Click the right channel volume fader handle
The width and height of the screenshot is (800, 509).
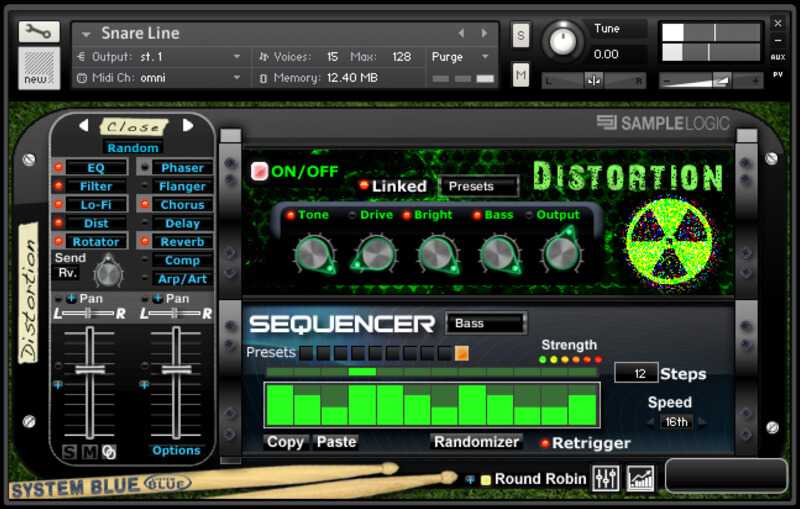pos(177,369)
